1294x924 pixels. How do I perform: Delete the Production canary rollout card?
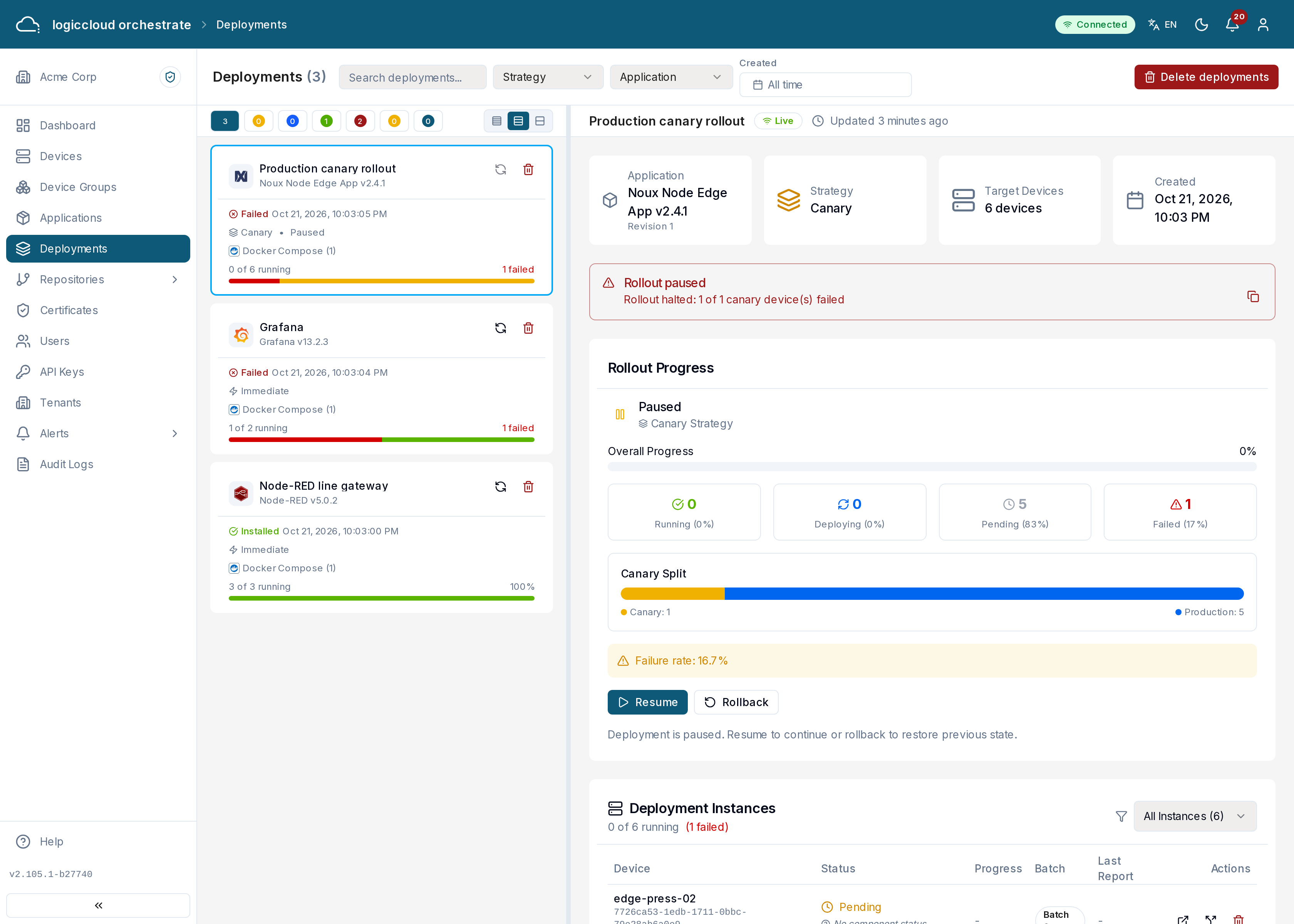point(528,169)
